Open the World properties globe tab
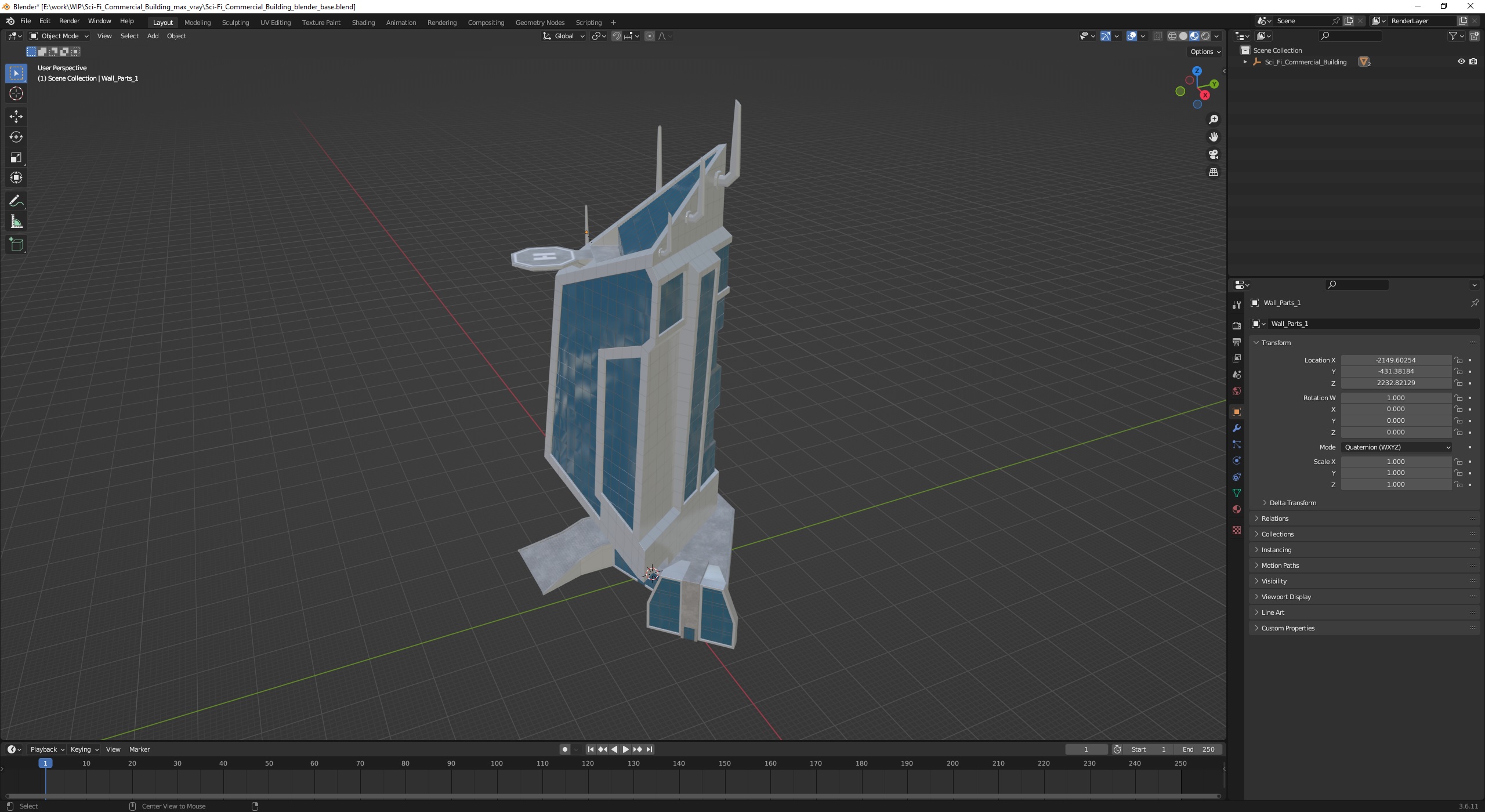Screen dimensions: 1485x812 [1237, 391]
